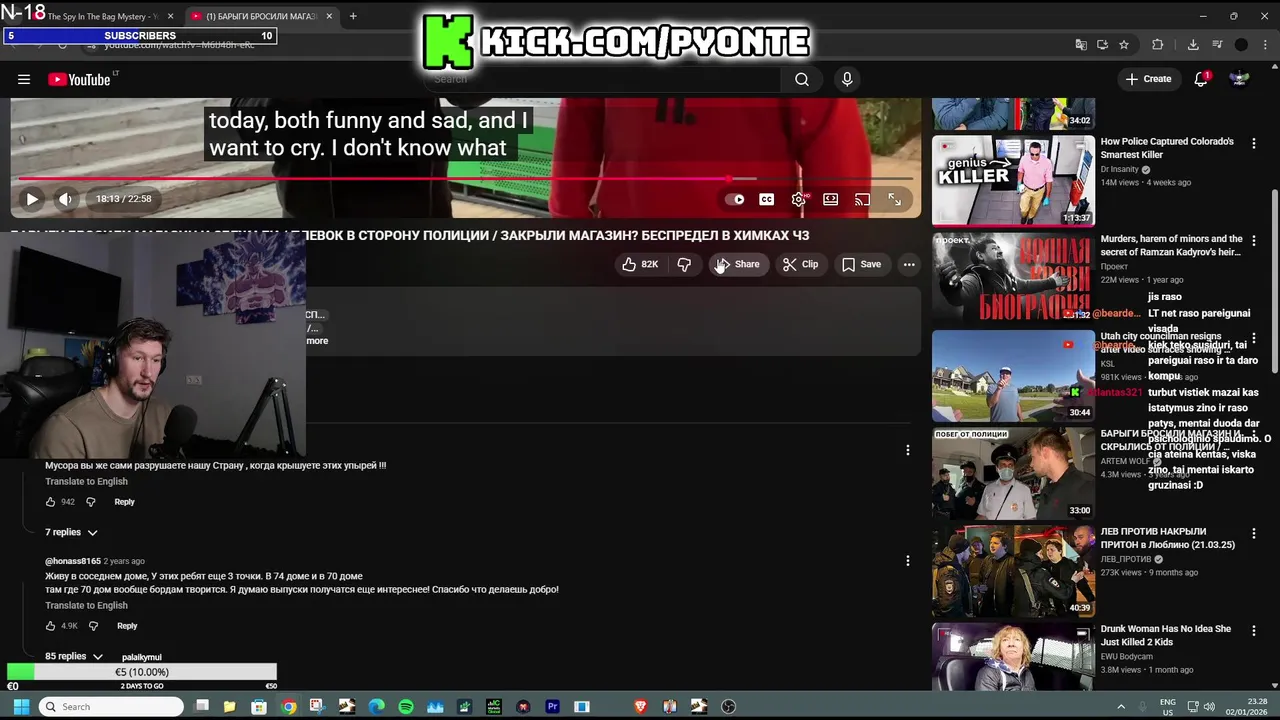Image resolution: width=1280 pixels, height=720 pixels.
Task: Open browser downloads
Action: (1193, 45)
